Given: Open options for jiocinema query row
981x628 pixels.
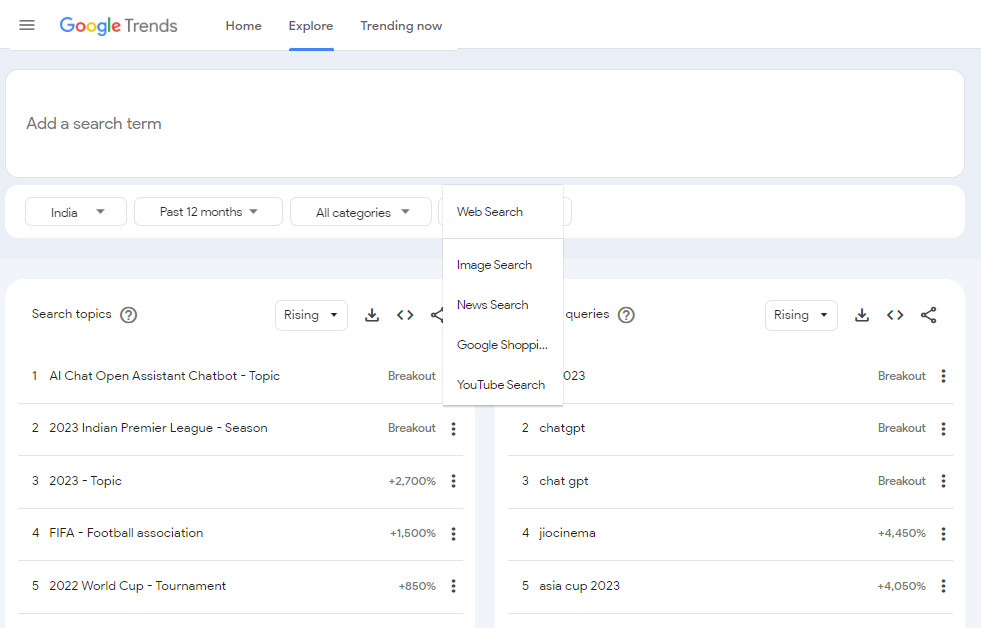Looking at the screenshot, I should pyautogui.click(x=943, y=534).
